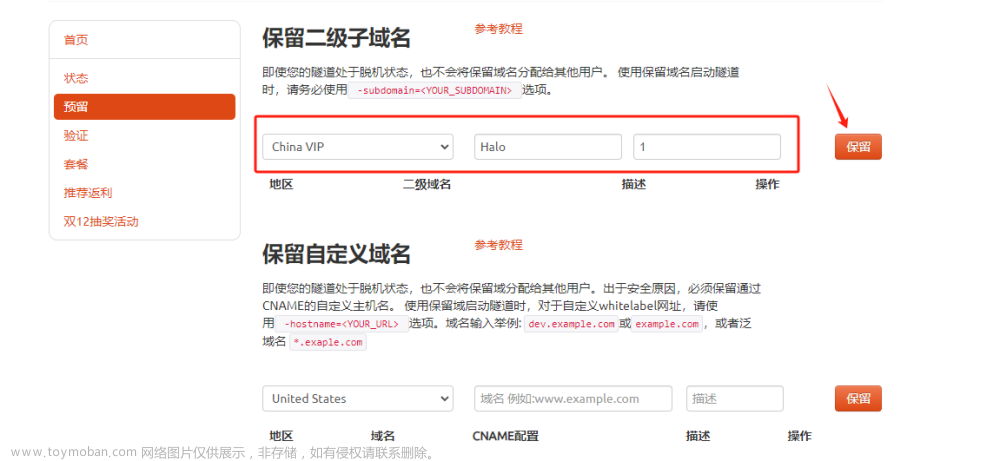Open the 推荐返利 sidebar link

(x=88, y=193)
